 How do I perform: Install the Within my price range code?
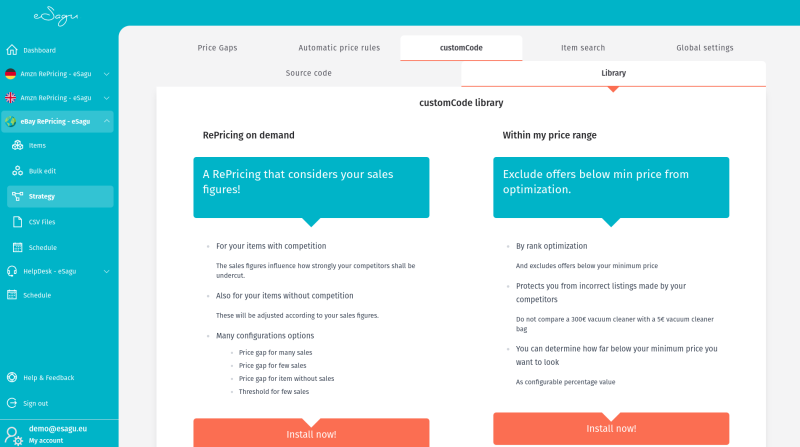611,429
